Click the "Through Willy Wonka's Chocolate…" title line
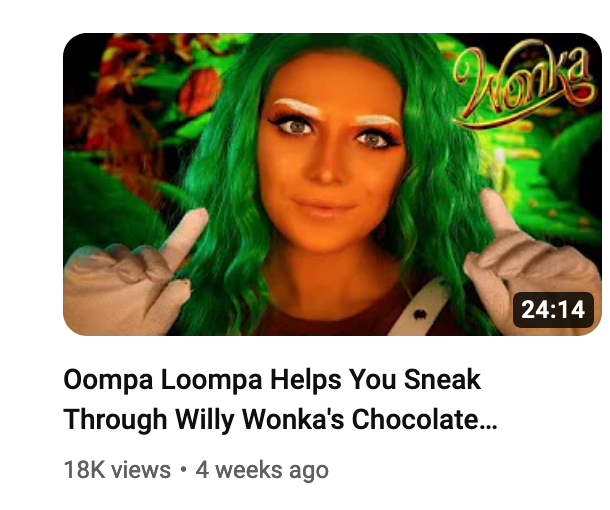This screenshot has width=610, height=510. [280, 420]
